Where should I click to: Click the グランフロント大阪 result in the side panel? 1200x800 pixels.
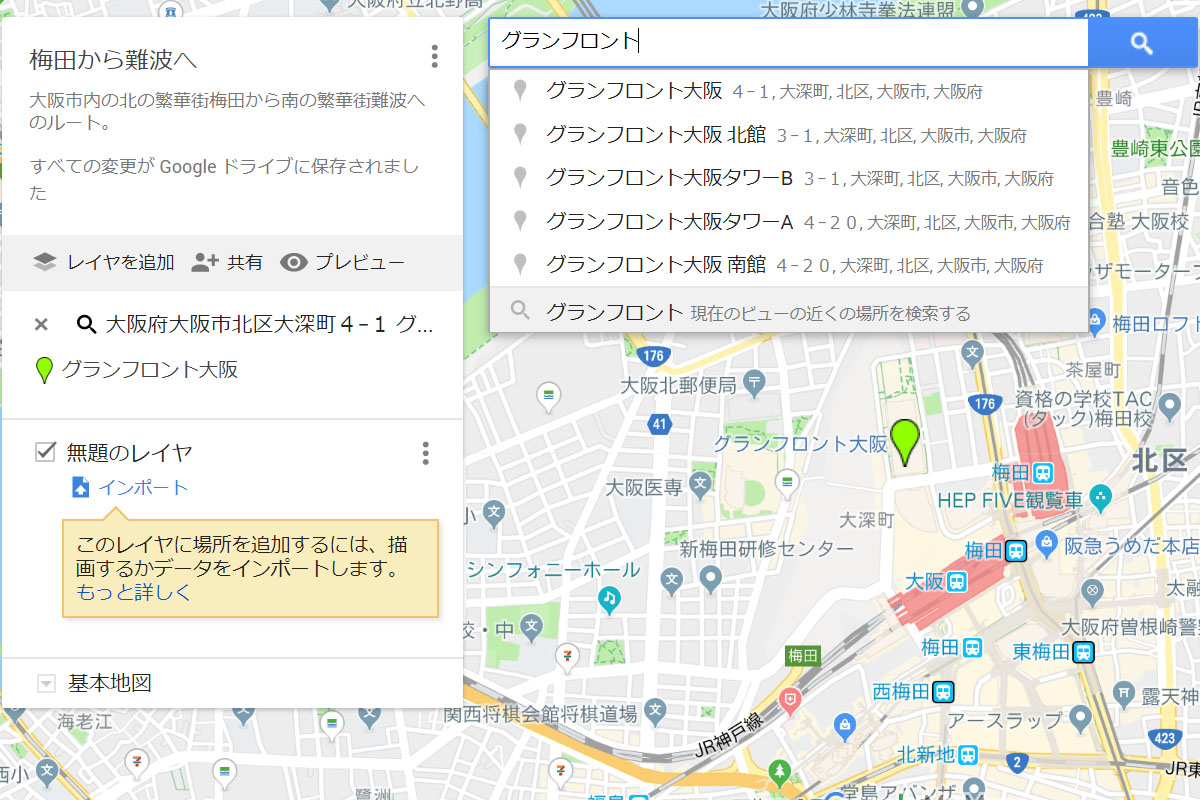pos(150,371)
